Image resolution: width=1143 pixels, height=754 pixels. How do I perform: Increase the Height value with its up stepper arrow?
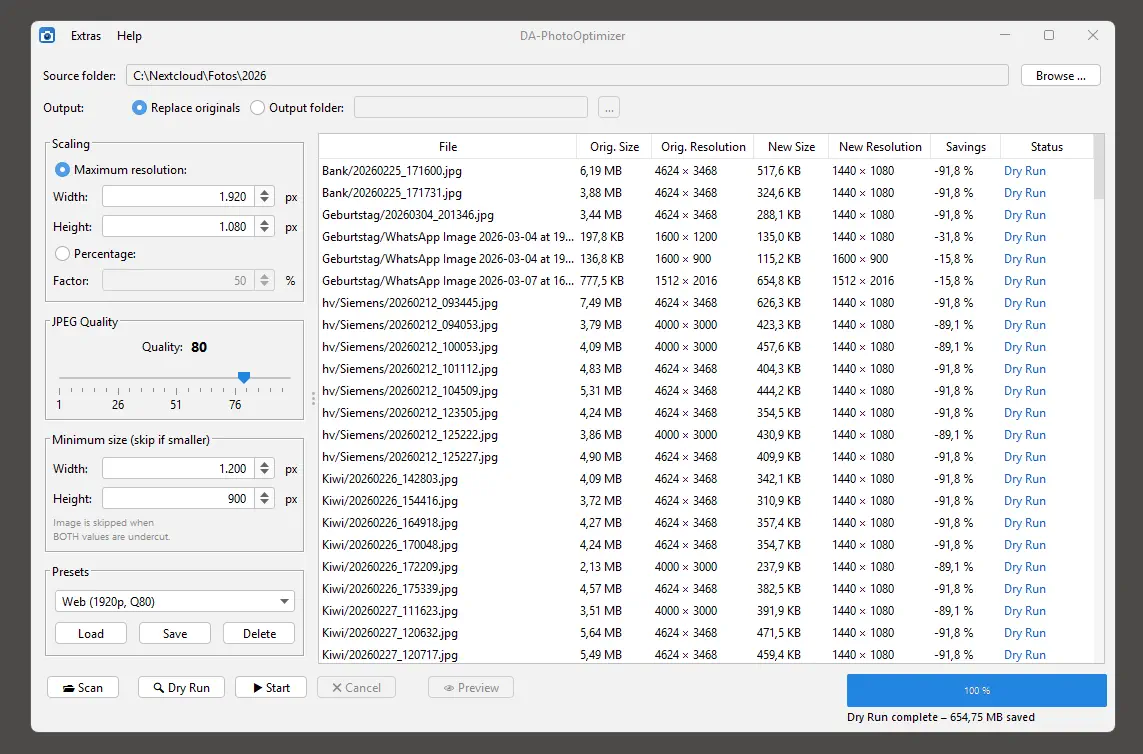[x=264, y=221]
